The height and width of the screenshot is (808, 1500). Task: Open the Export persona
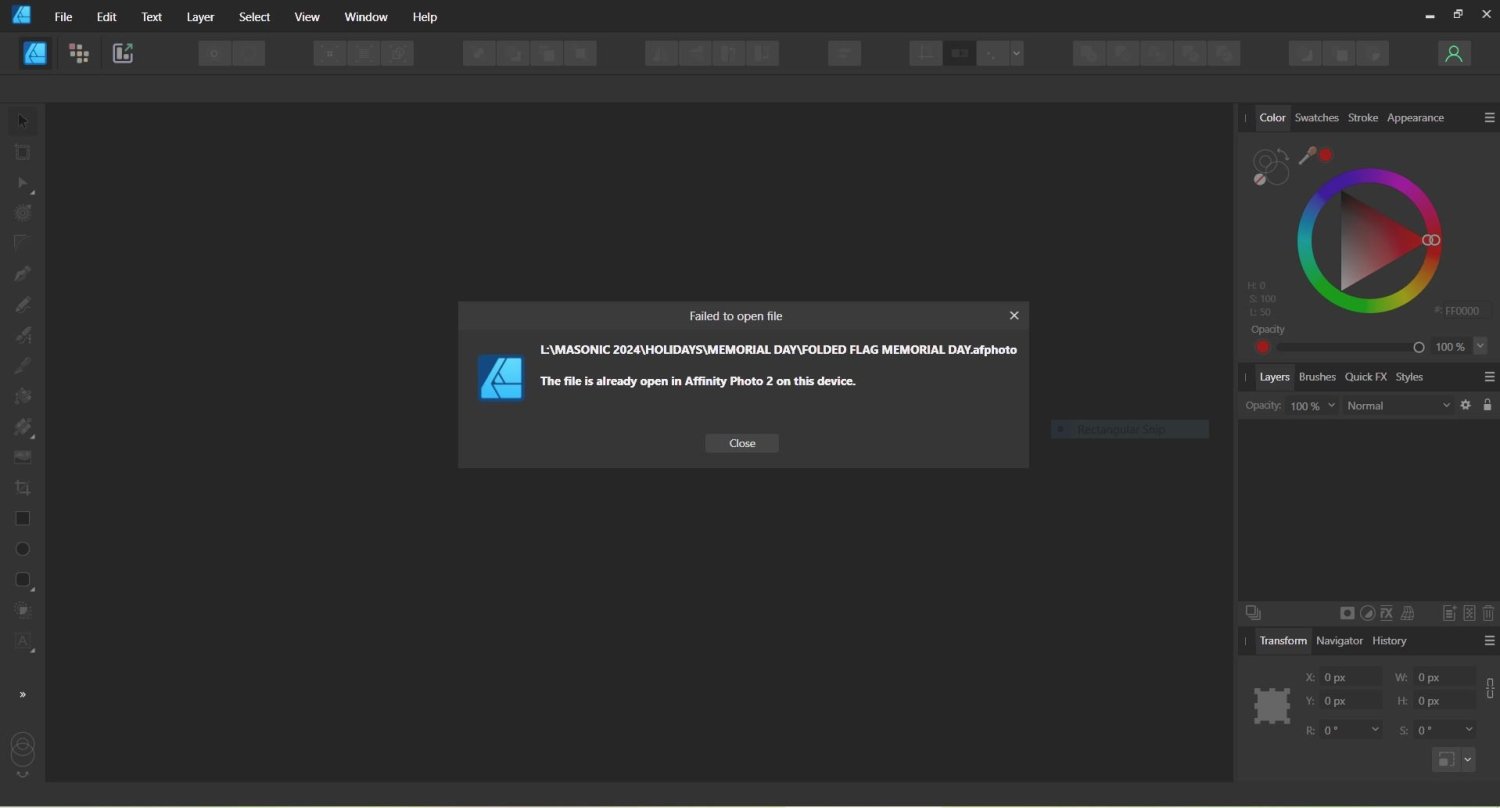click(x=122, y=53)
